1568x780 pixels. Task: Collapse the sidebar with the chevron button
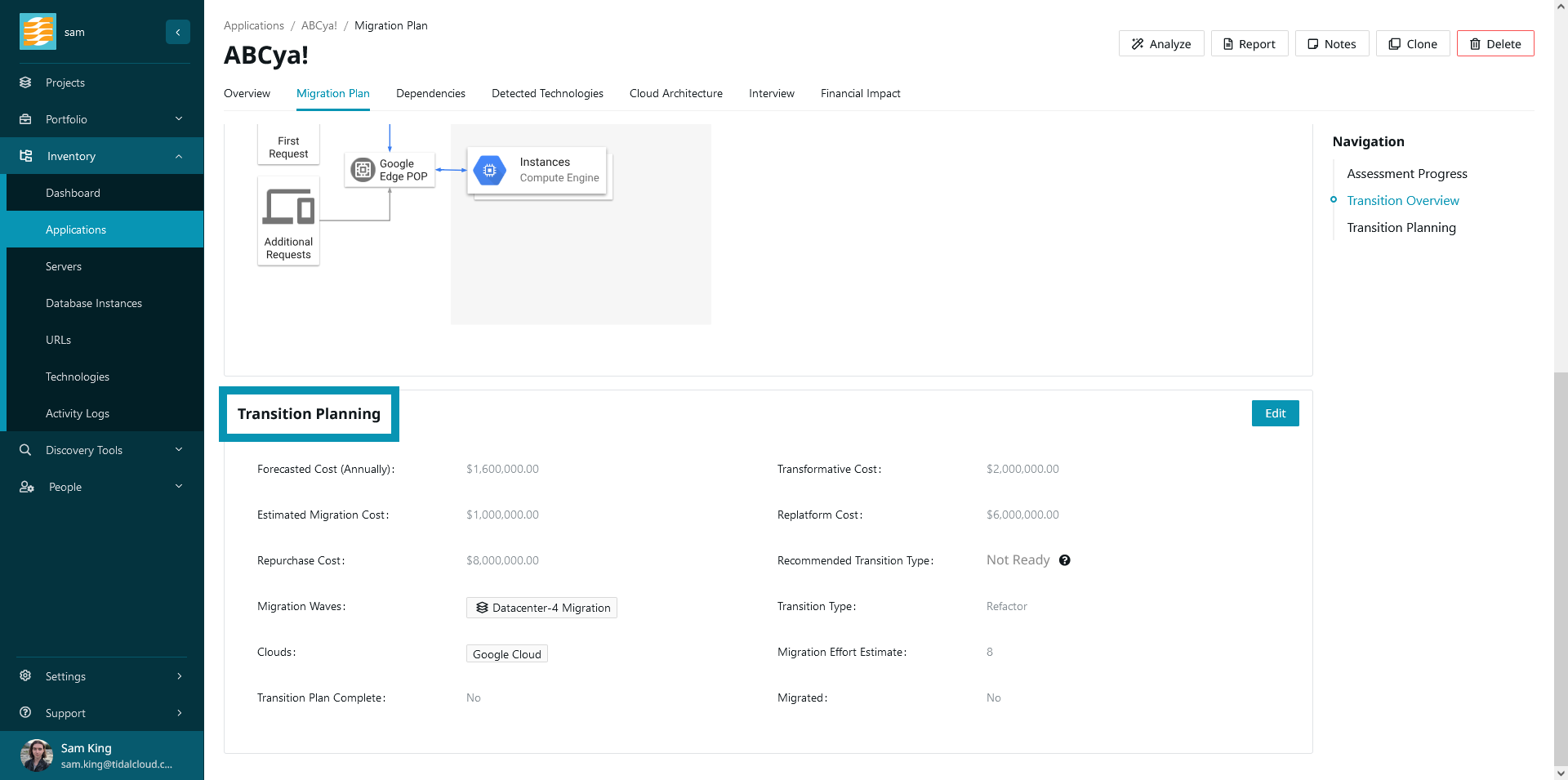click(x=177, y=32)
